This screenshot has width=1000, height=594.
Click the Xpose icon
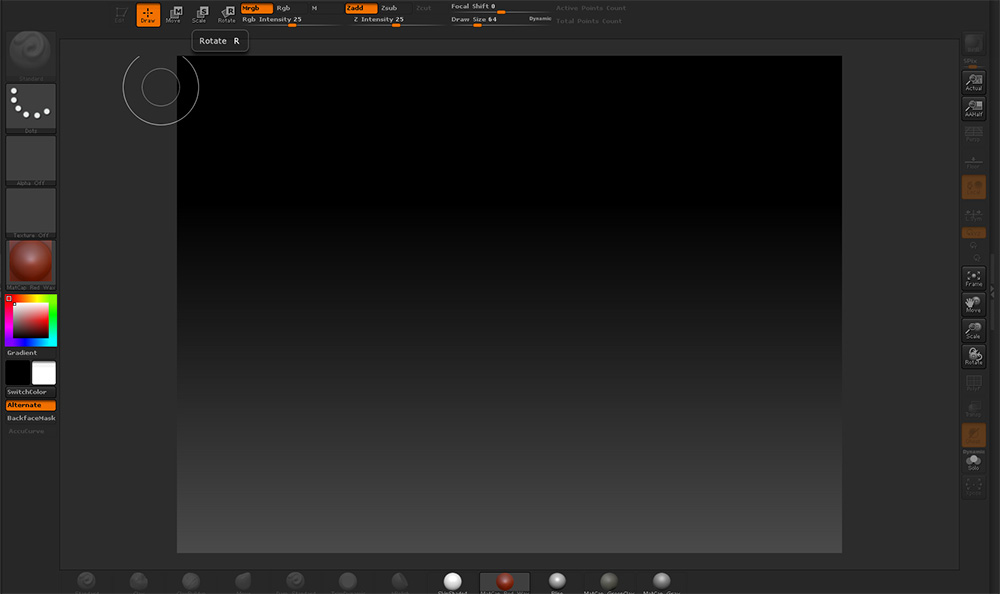point(974,487)
